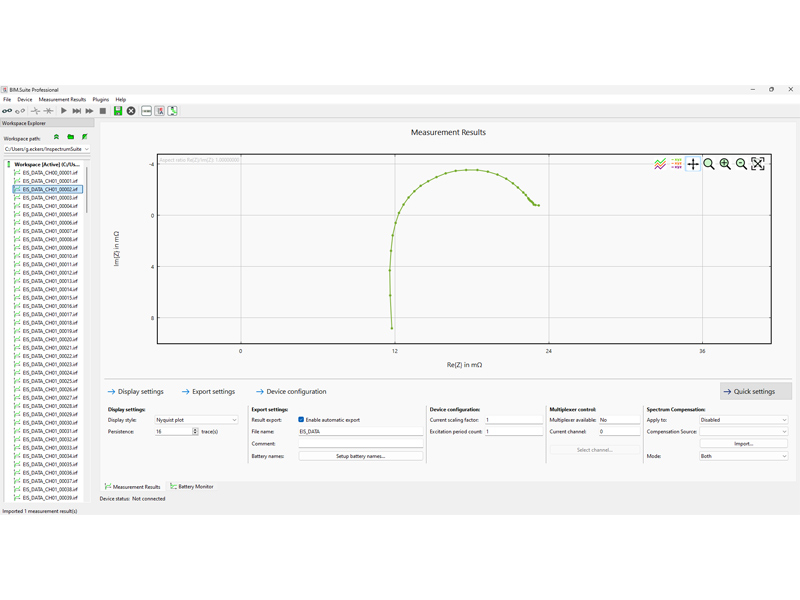The height and width of the screenshot is (600, 800).
Task: Click the zoom out magnifier on plot
Action: (741, 164)
